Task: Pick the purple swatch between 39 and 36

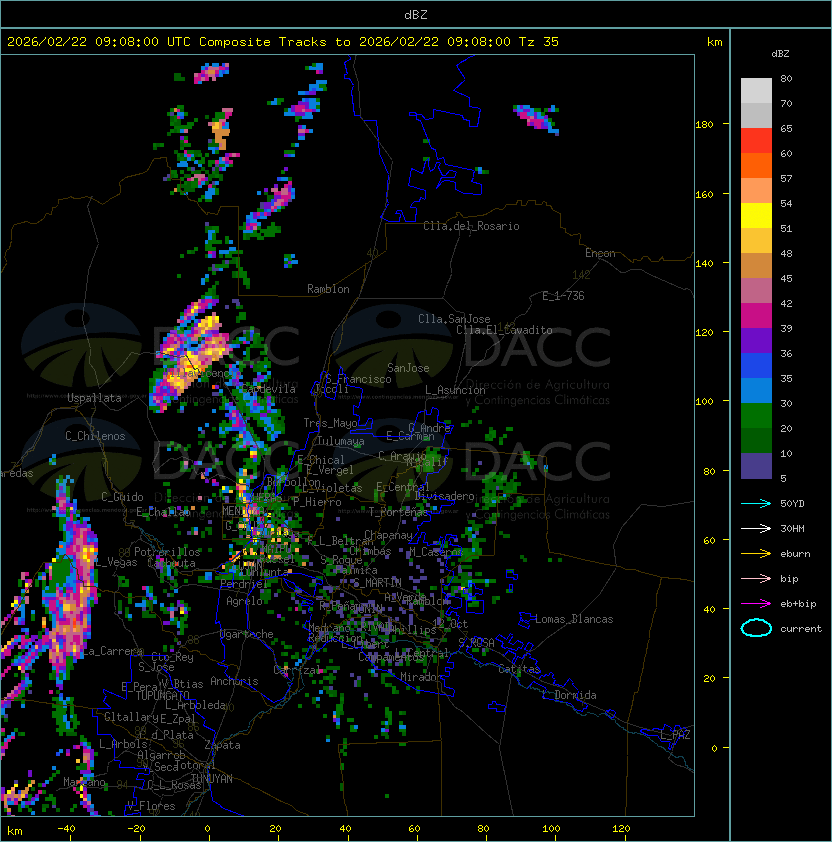Action: point(756,340)
